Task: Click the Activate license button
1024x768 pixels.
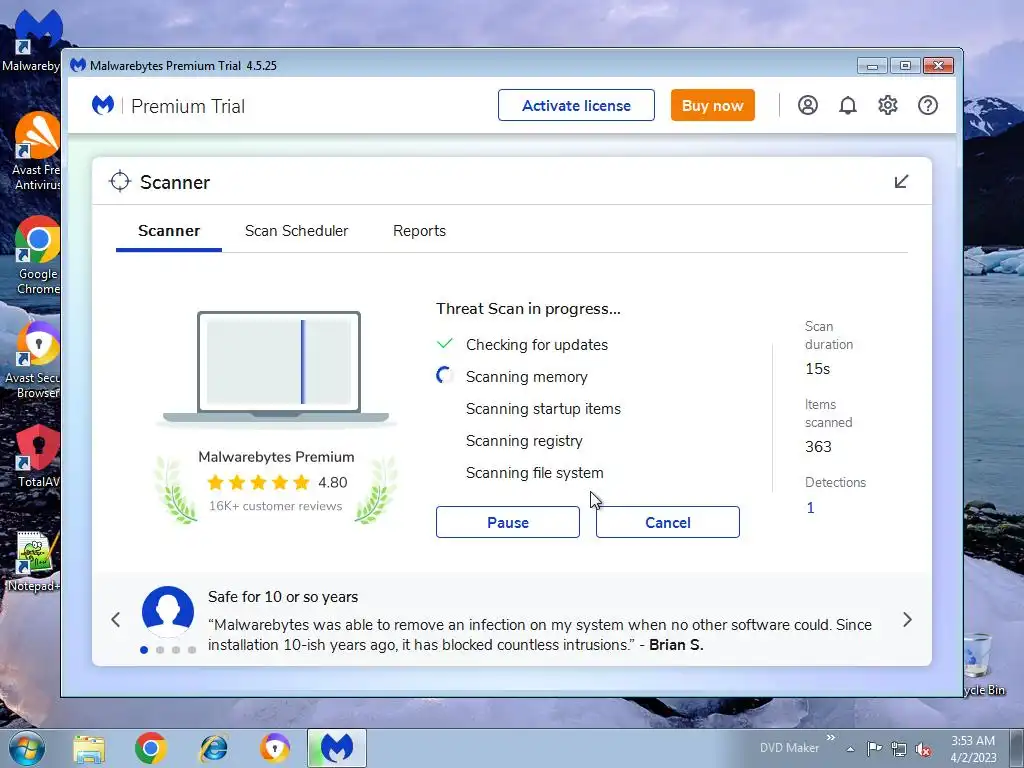Action: 576,105
